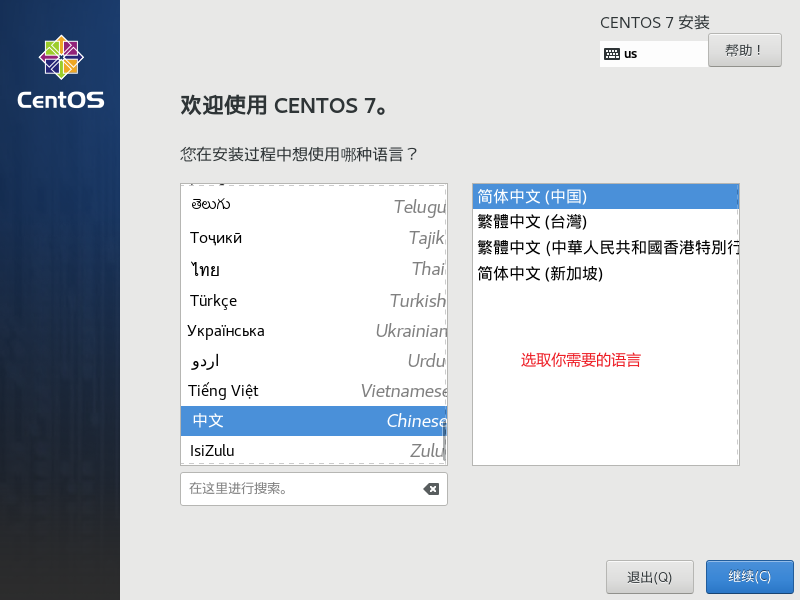Select Türkçe Turkish language row

(x=314, y=301)
